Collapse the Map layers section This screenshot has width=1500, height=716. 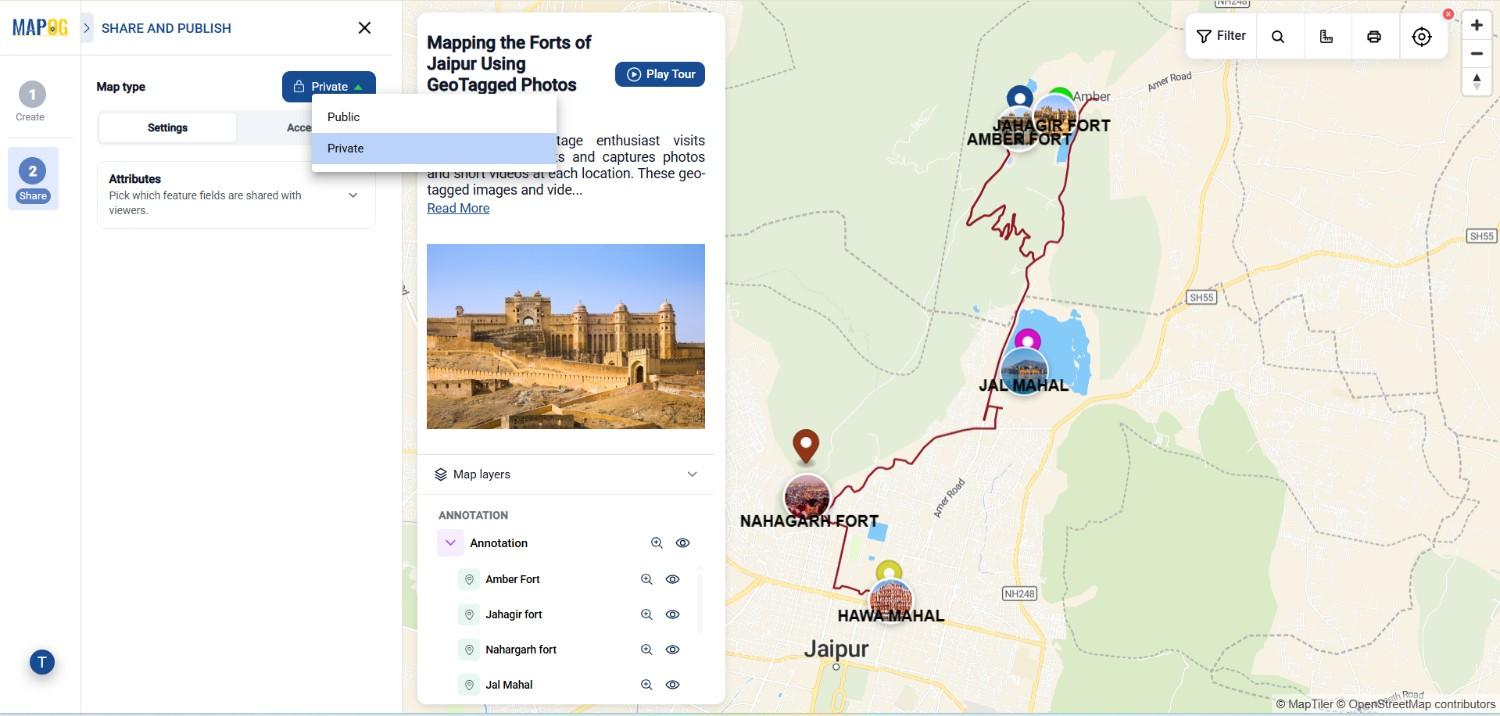pos(692,474)
